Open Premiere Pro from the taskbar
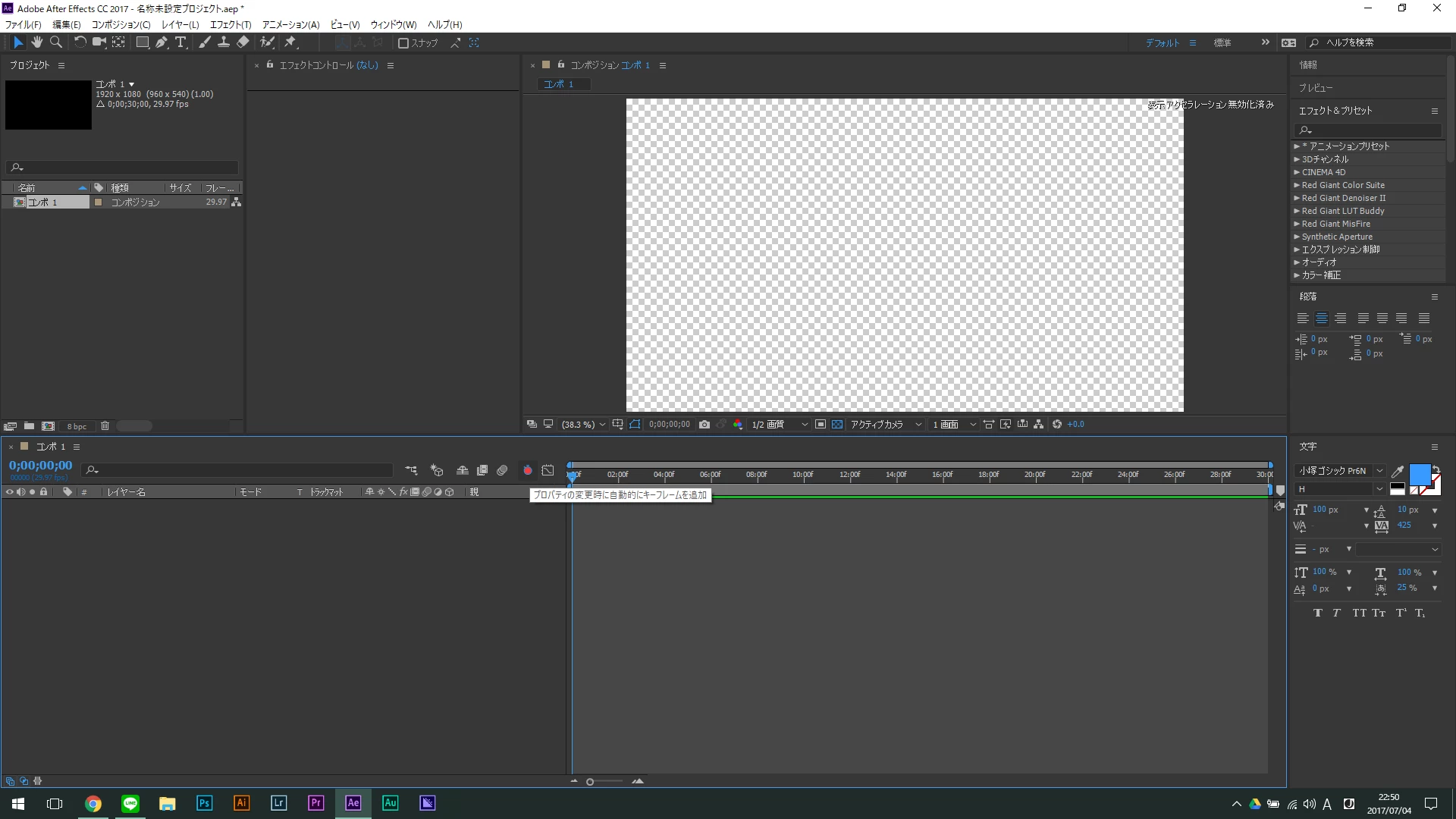 (x=315, y=803)
